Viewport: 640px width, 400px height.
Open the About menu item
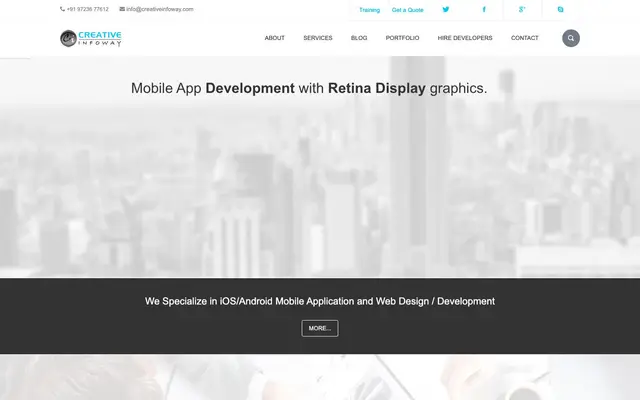click(x=274, y=38)
